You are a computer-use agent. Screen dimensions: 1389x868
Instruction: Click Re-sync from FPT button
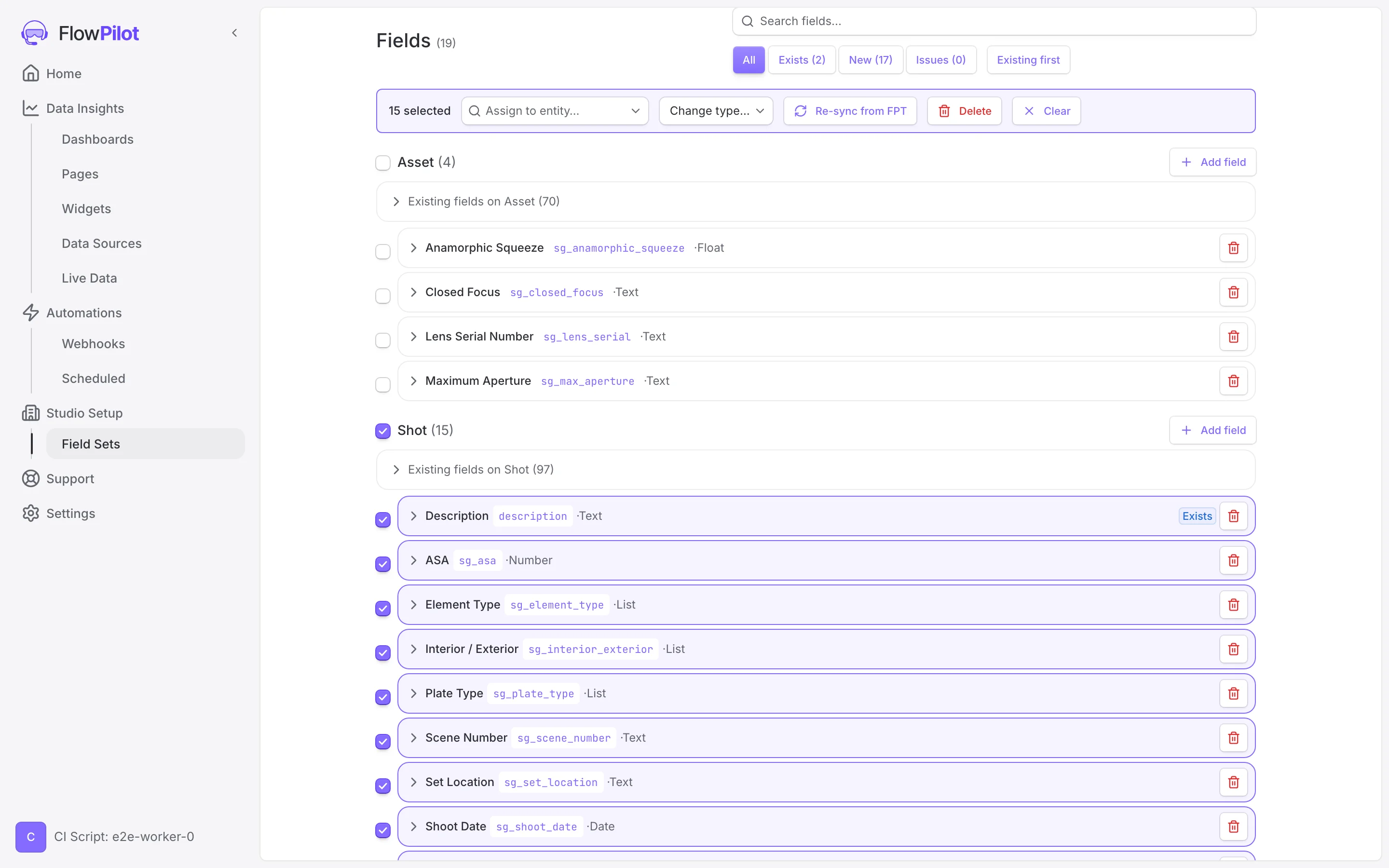pyautogui.click(x=850, y=111)
